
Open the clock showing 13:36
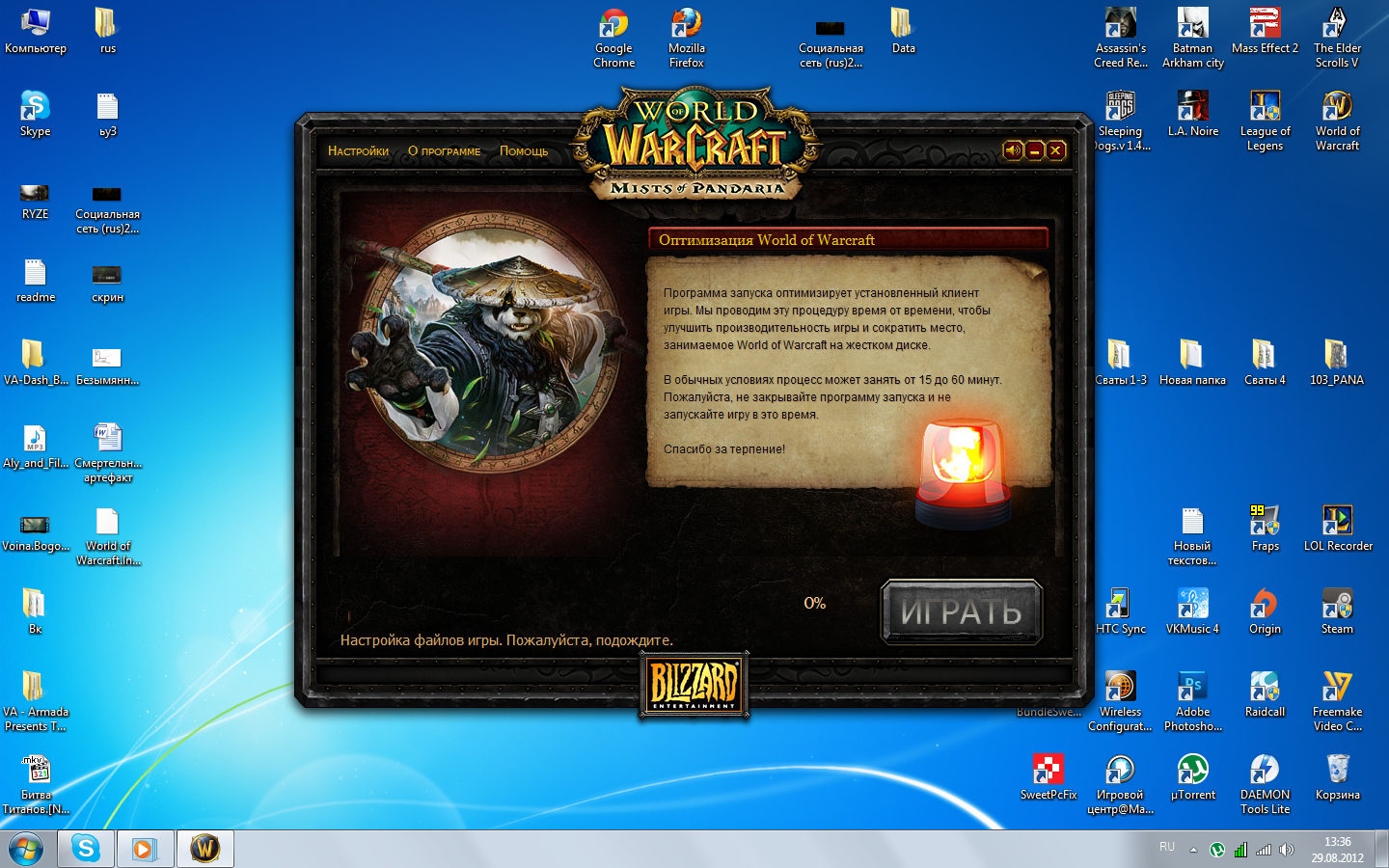[x=1337, y=849]
